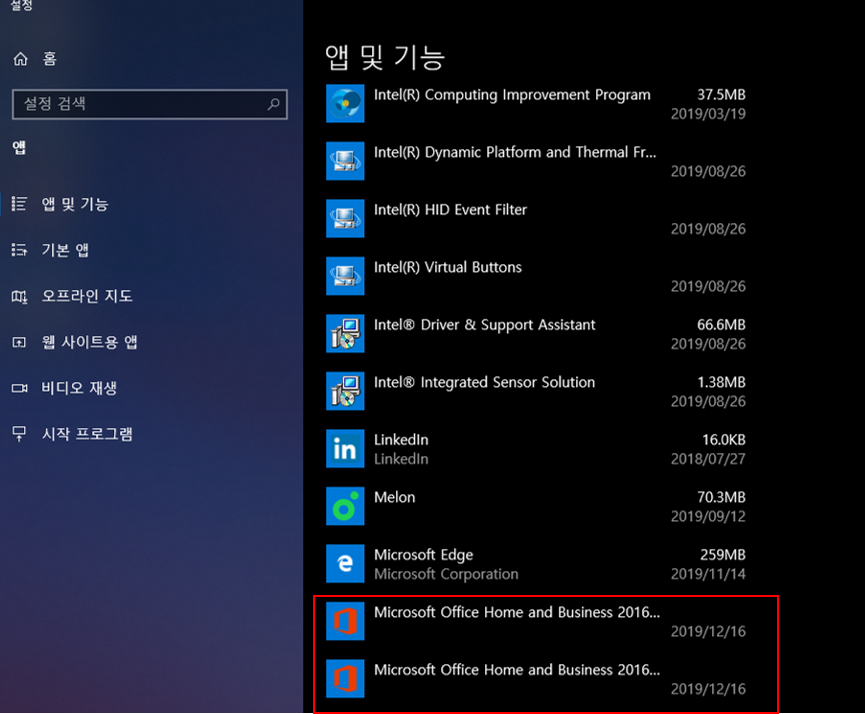This screenshot has height=714, width=865.
Task: Select the Melon app name
Action: pos(394,497)
